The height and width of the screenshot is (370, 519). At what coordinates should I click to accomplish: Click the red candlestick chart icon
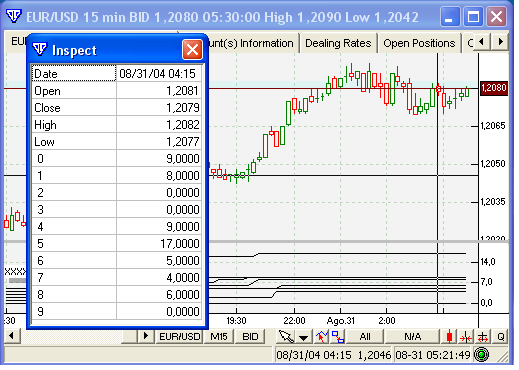tap(449, 337)
